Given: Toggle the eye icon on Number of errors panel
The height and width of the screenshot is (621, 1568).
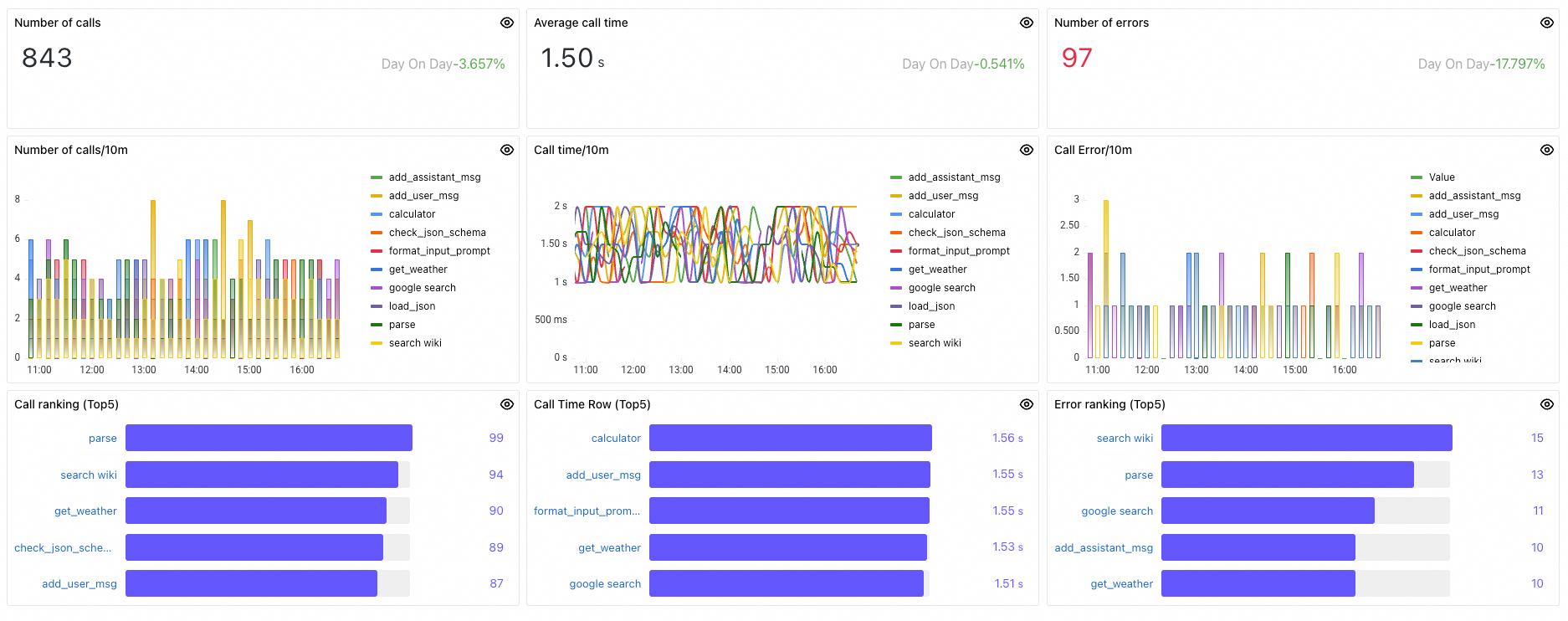Looking at the screenshot, I should 1547,23.
